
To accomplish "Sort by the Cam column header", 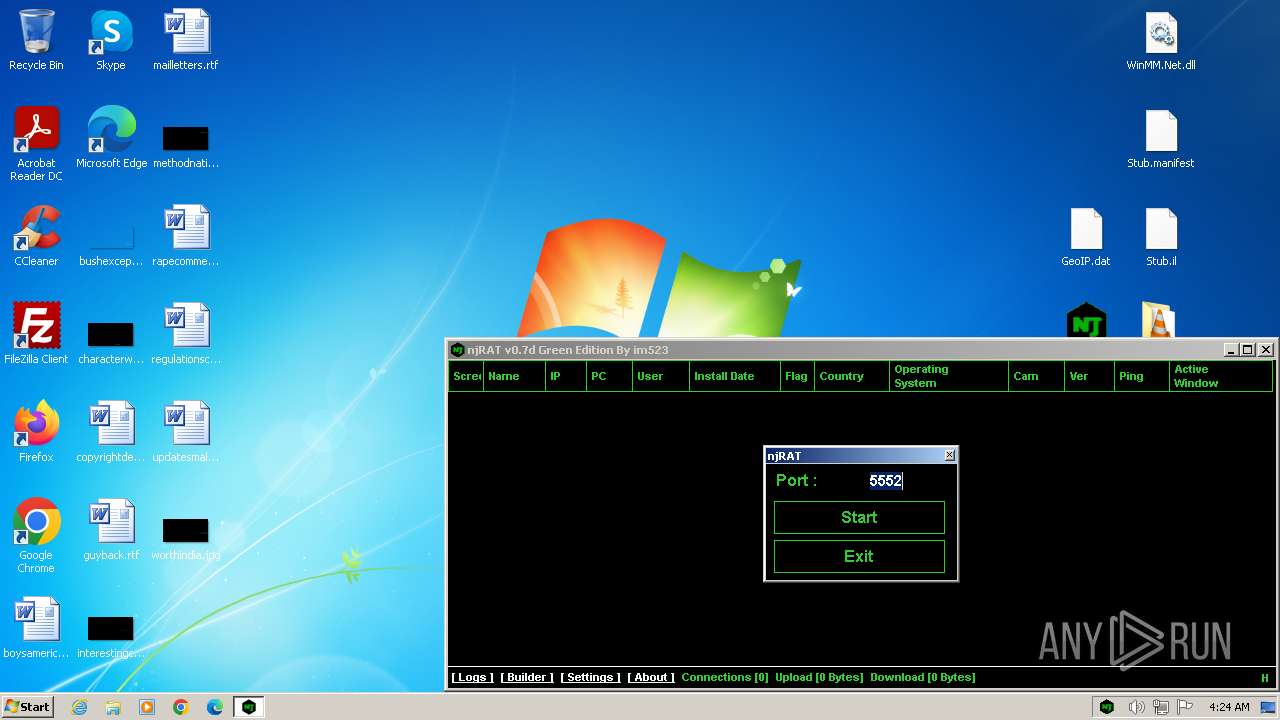I will coord(1036,376).
